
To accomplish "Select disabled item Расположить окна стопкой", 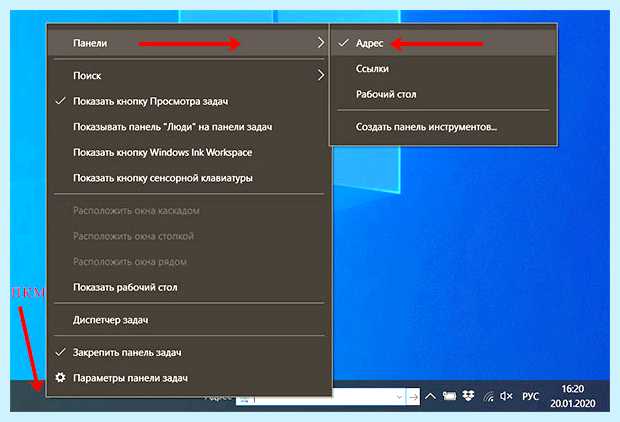I will click(188, 237).
